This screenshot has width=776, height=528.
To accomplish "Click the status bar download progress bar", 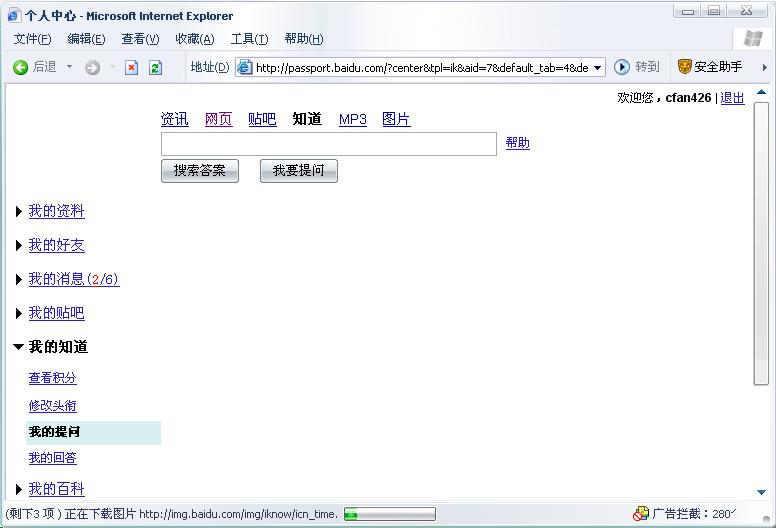I will (390, 514).
